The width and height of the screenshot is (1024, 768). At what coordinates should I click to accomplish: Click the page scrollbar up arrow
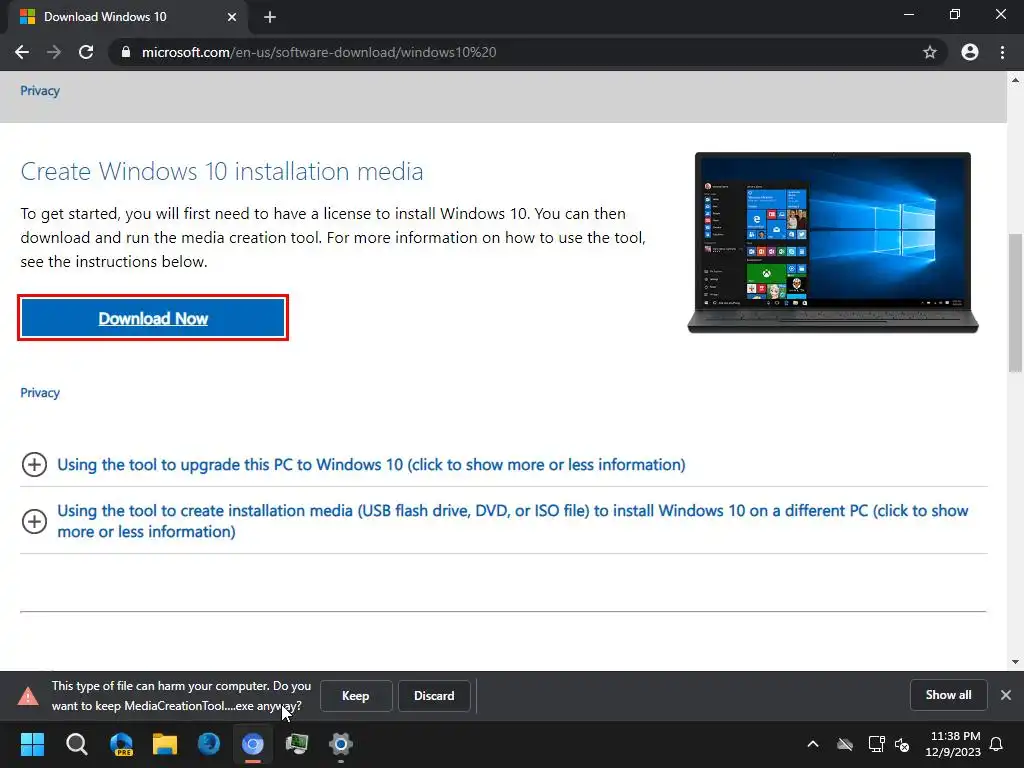[1015, 80]
